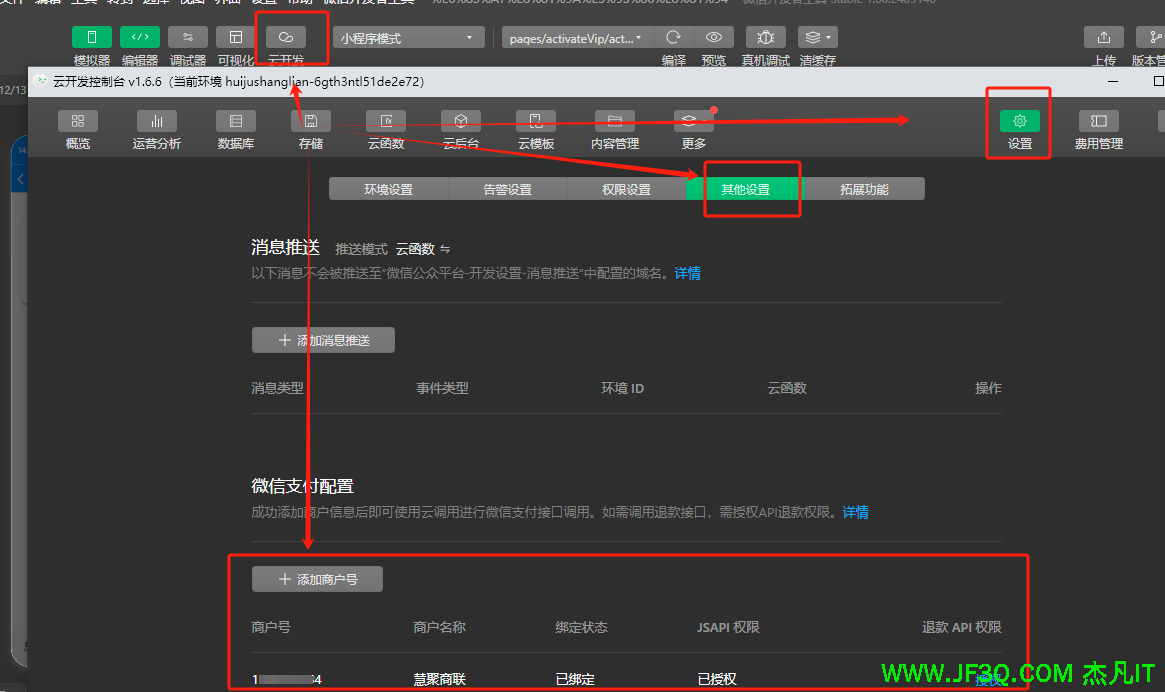Click the 预览 eye preview icon

coord(714,37)
